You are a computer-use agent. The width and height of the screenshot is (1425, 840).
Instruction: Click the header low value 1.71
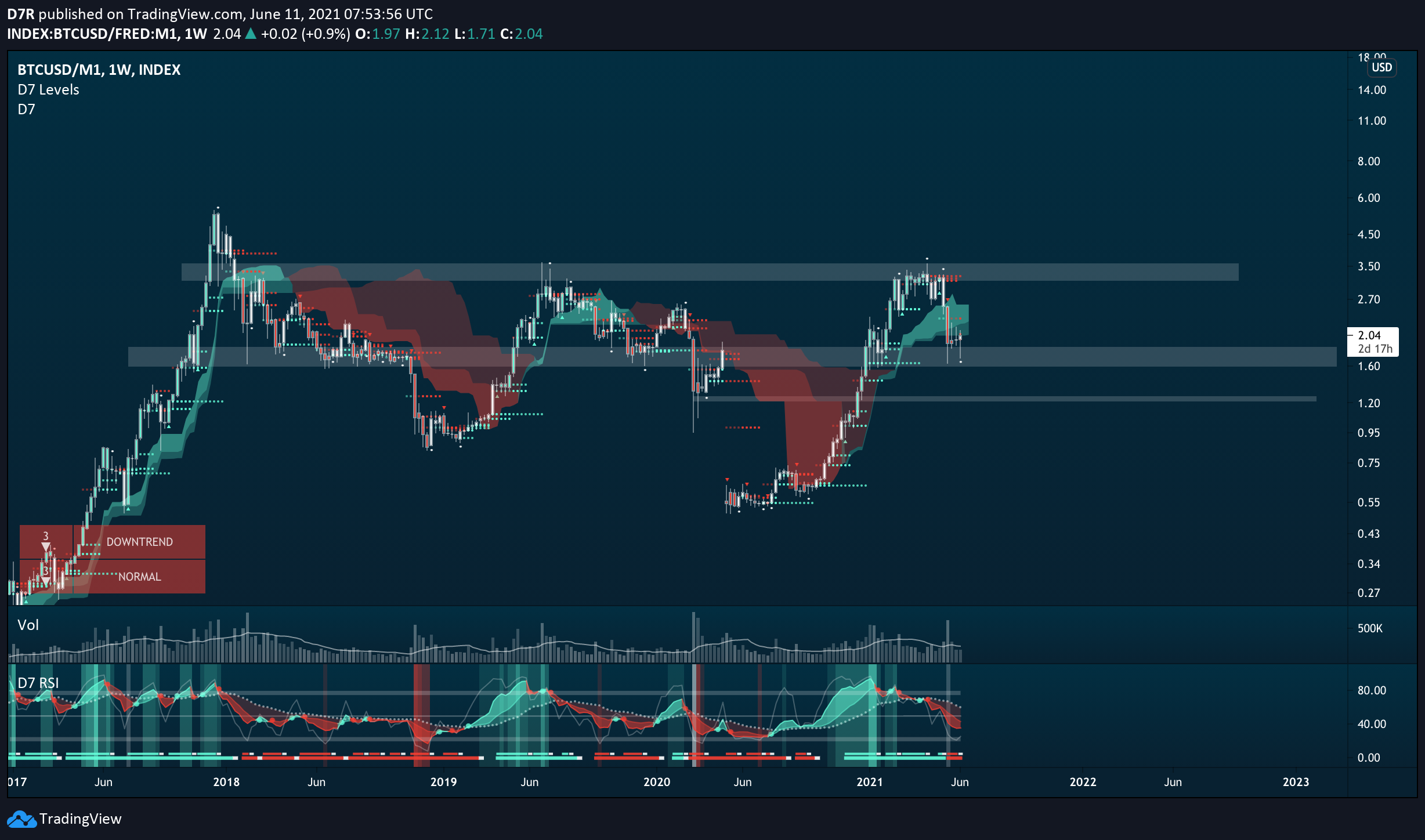(x=481, y=34)
